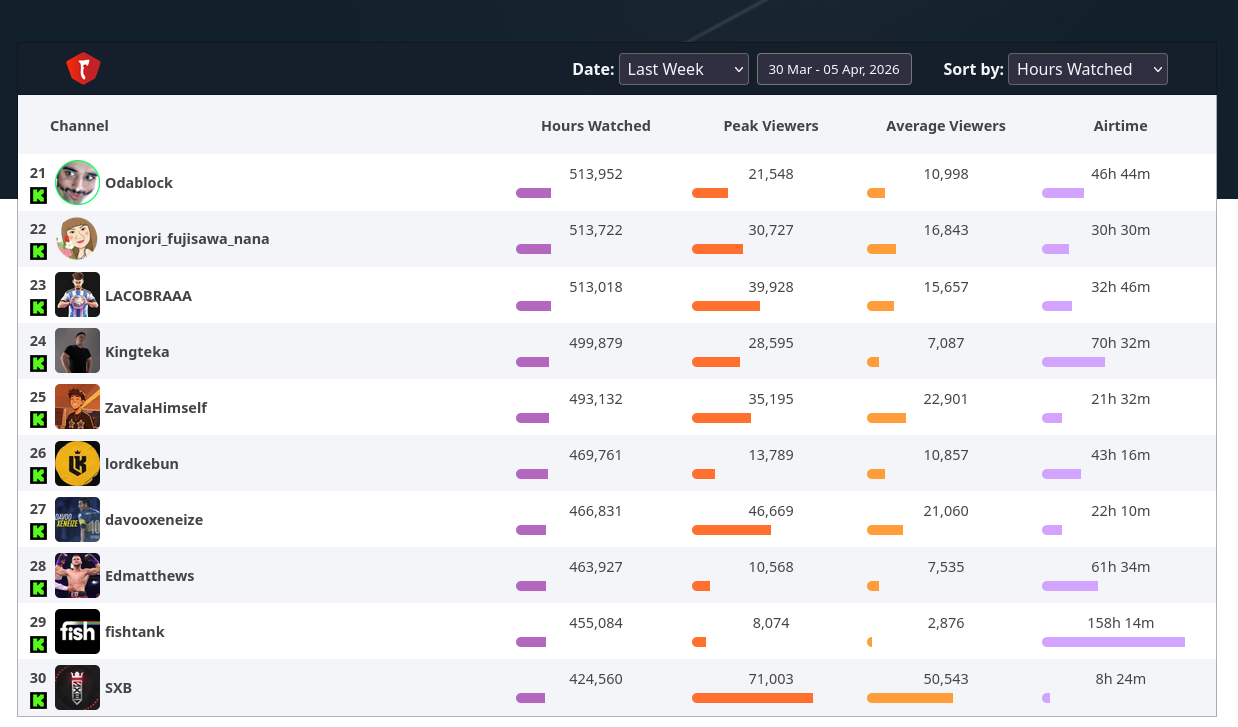
Task: Open ZavalaHimself's avatar image
Action: (77, 407)
